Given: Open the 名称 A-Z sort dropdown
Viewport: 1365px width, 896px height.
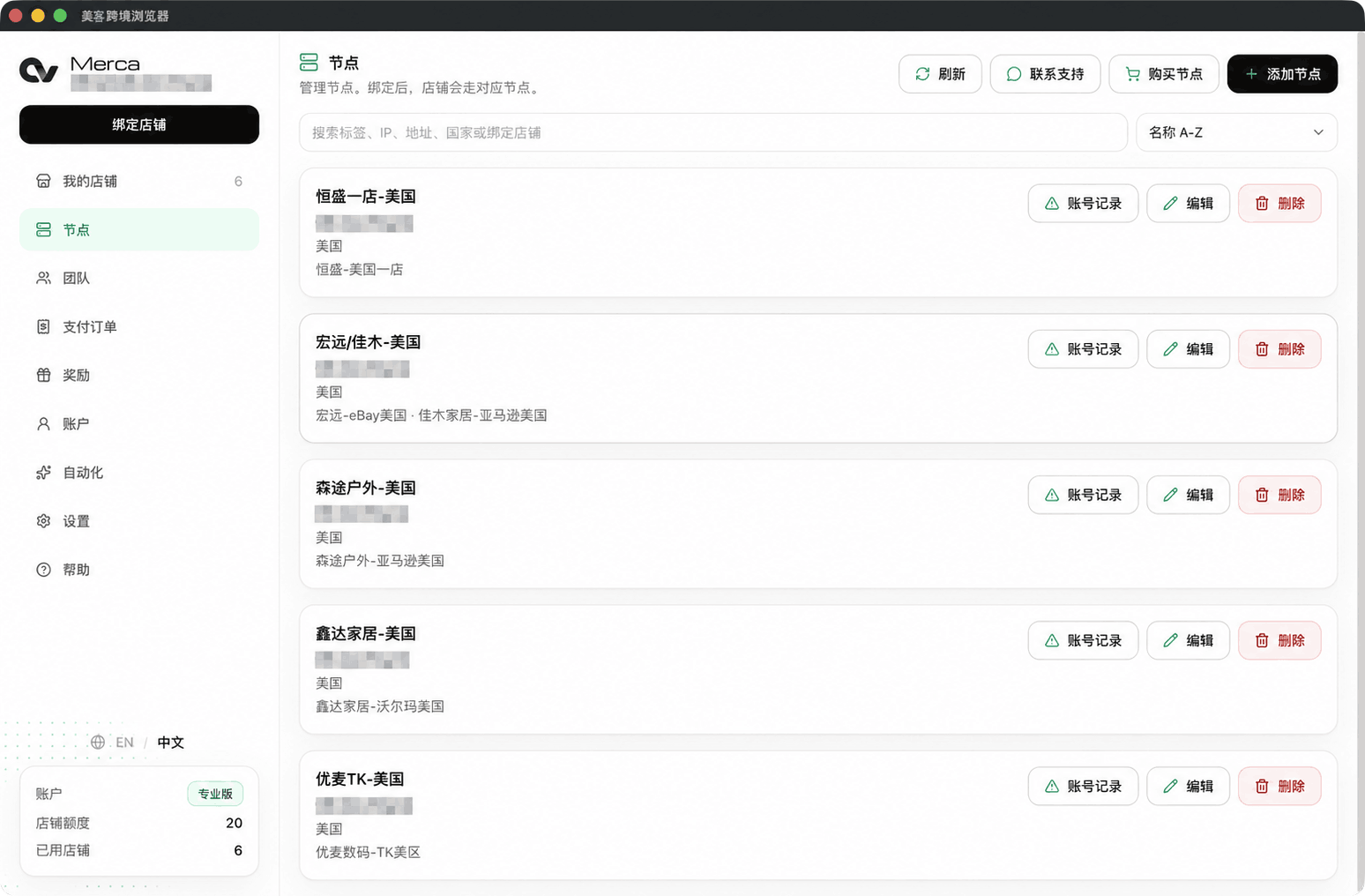Looking at the screenshot, I should pyautogui.click(x=1236, y=132).
